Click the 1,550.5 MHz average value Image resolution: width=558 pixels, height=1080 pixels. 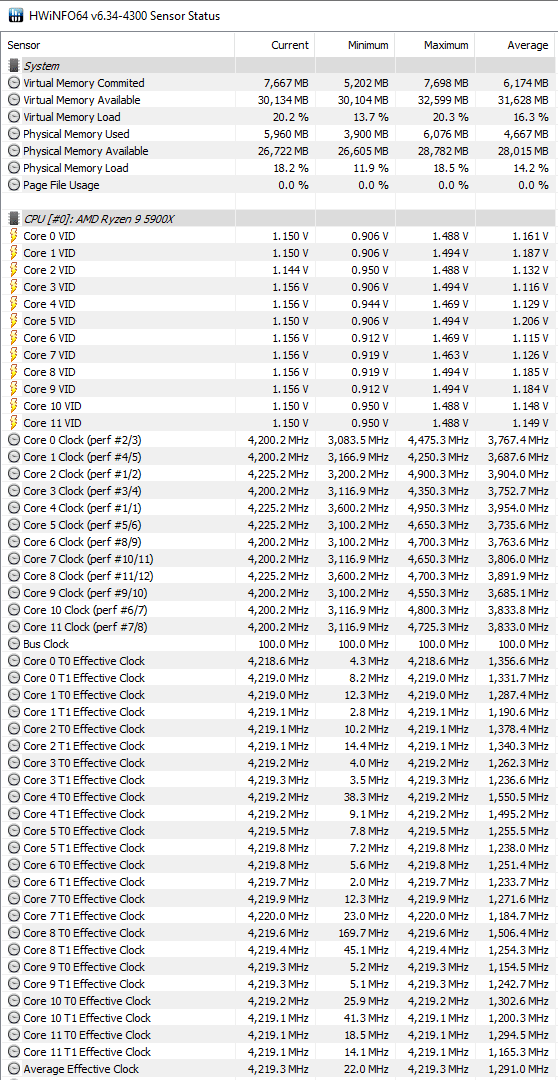click(518, 797)
